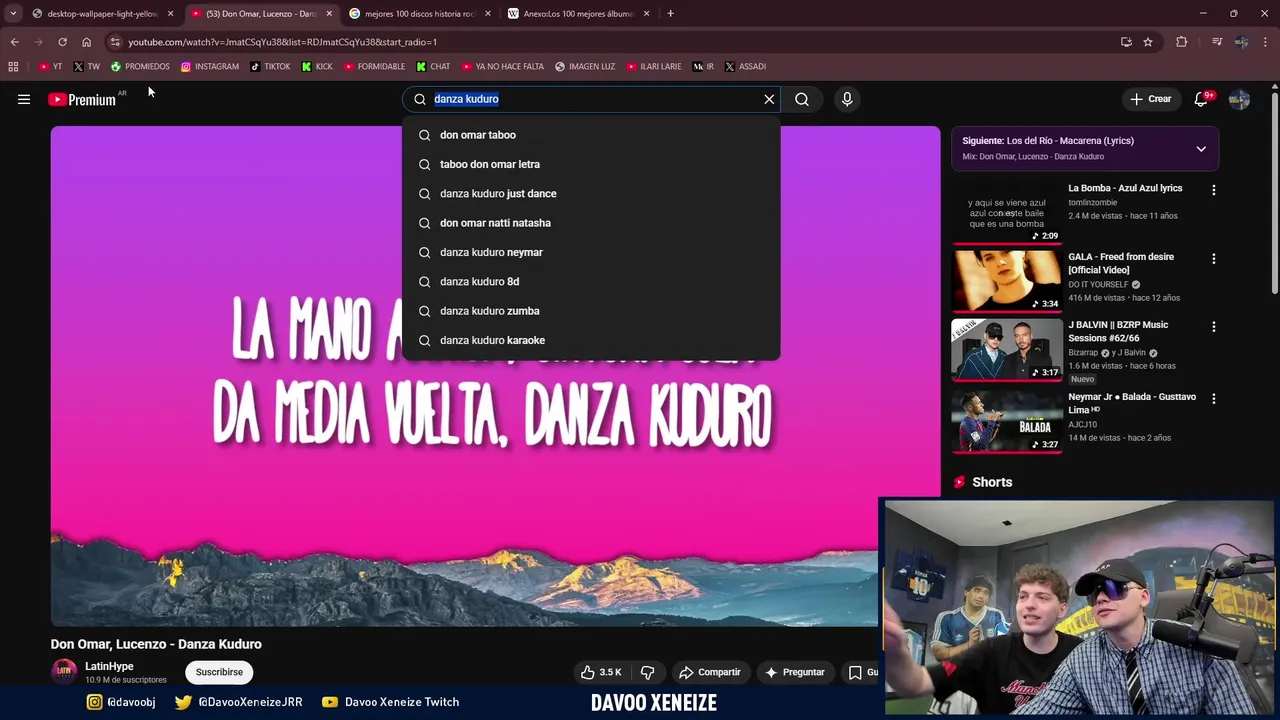This screenshot has width=1280, height=720.
Task: Share the video via Compartir
Action: [x=709, y=672]
